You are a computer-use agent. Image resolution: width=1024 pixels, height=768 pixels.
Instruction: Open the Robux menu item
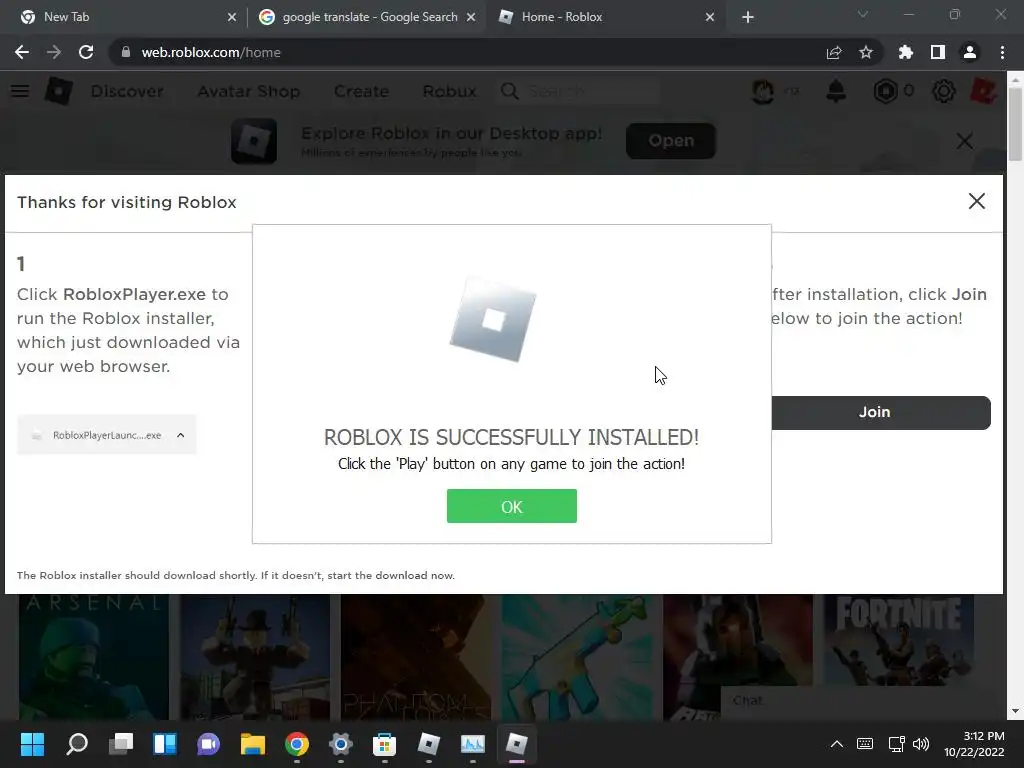point(449,91)
